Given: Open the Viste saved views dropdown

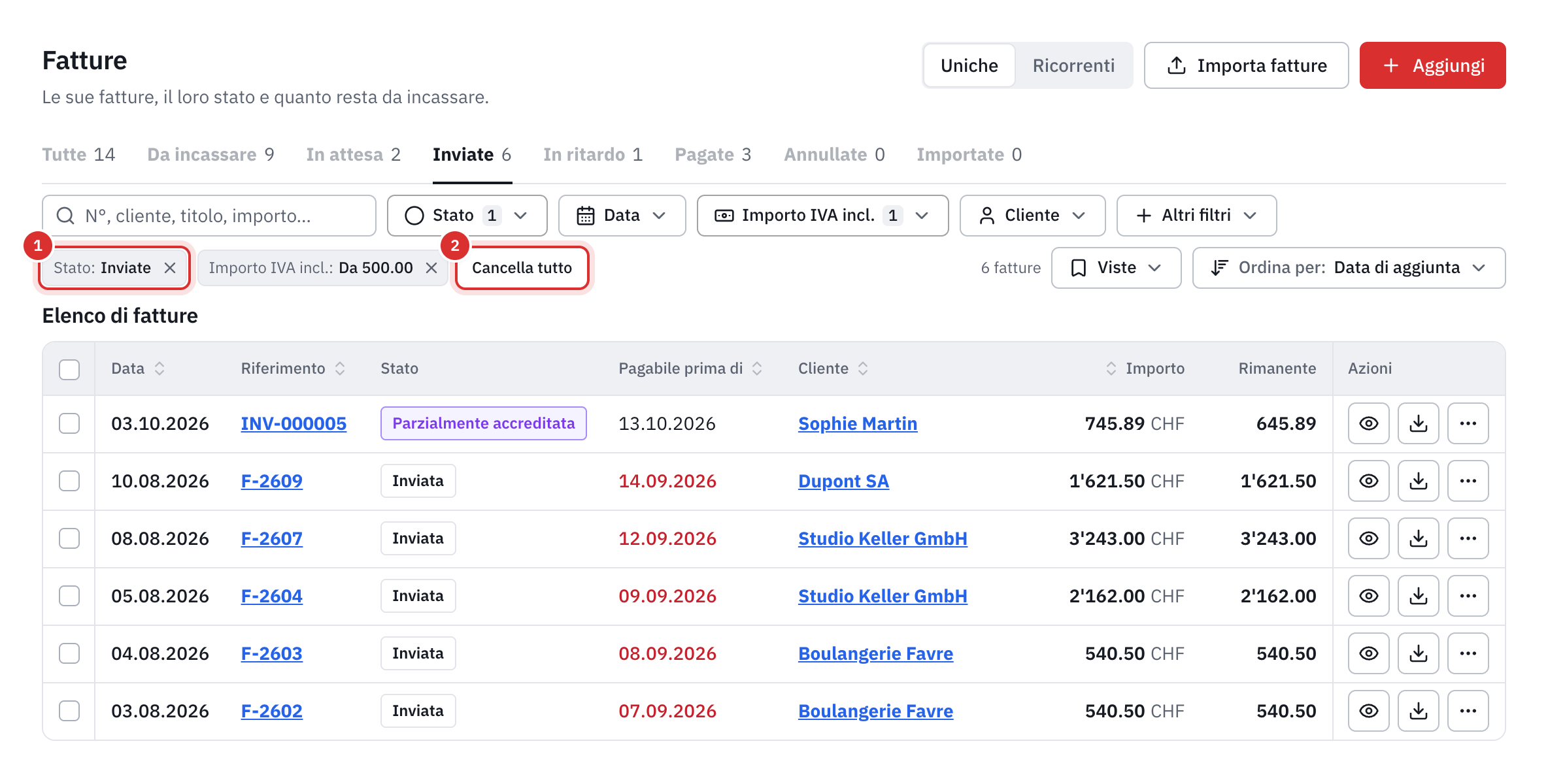Looking at the screenshot, I should pyautogui.click(x=1116, y=268).
